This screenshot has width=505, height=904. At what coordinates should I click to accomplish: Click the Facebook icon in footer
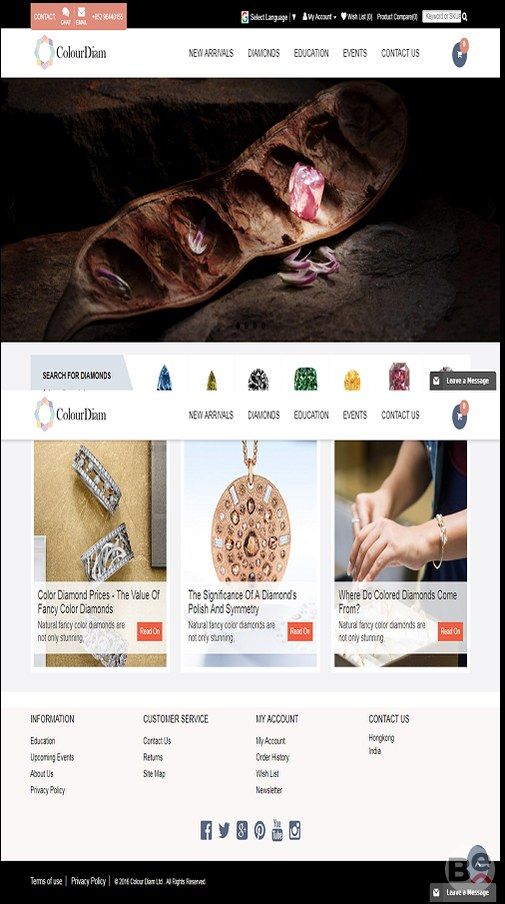click(x=206, y=830)
